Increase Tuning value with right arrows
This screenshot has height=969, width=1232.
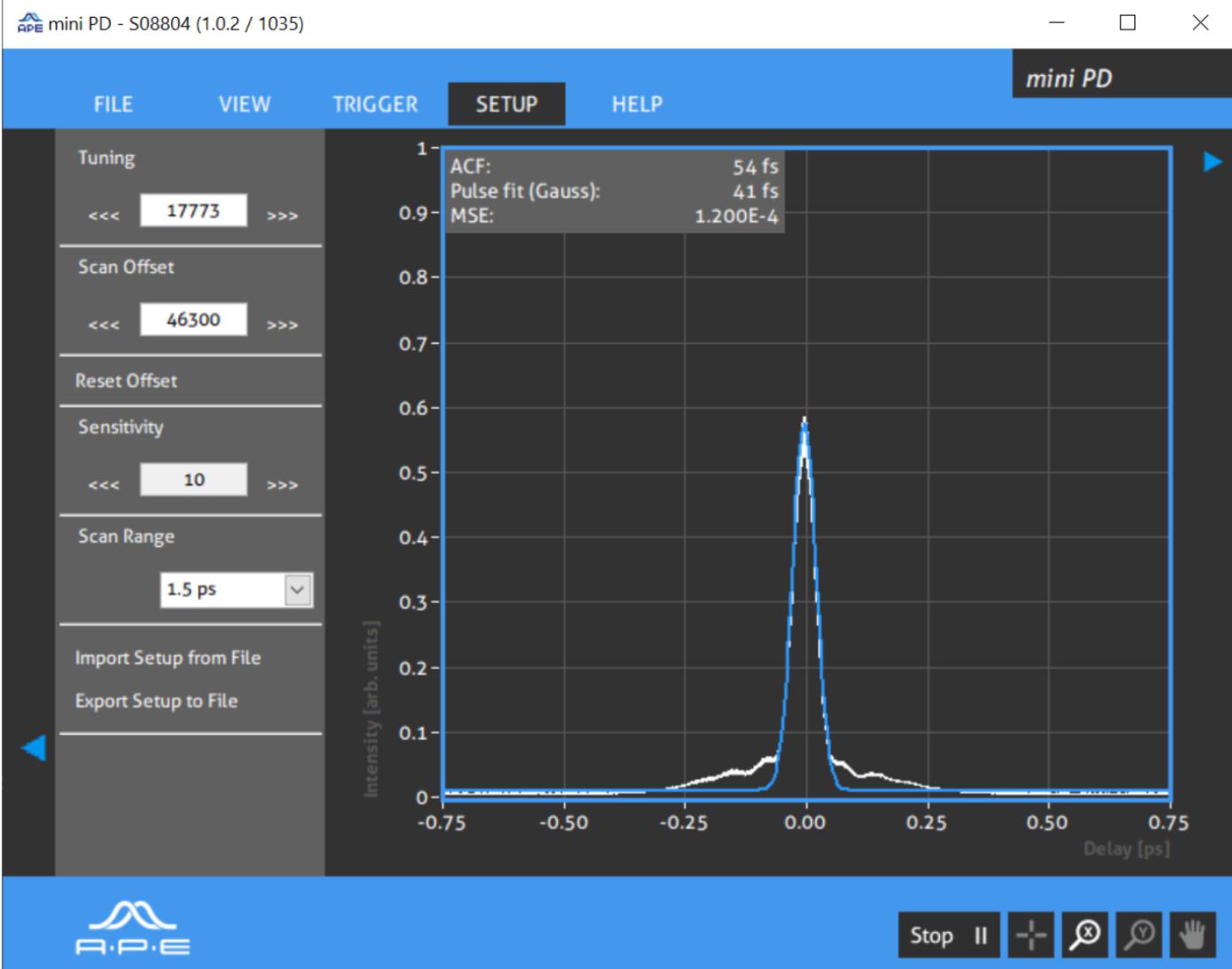pos(282,215)
